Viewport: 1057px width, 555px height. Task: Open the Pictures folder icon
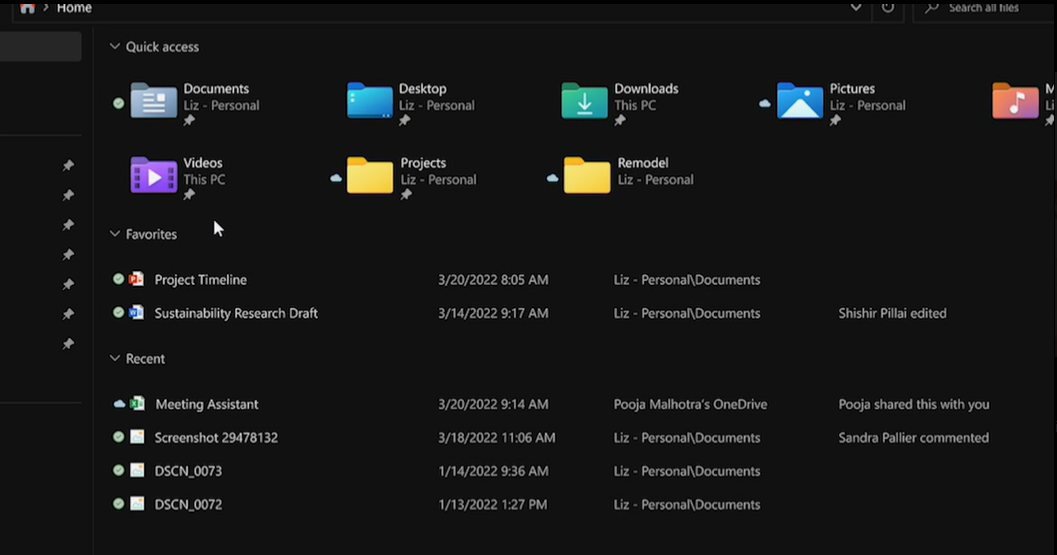pyautogui.click(x=800, y=101)
